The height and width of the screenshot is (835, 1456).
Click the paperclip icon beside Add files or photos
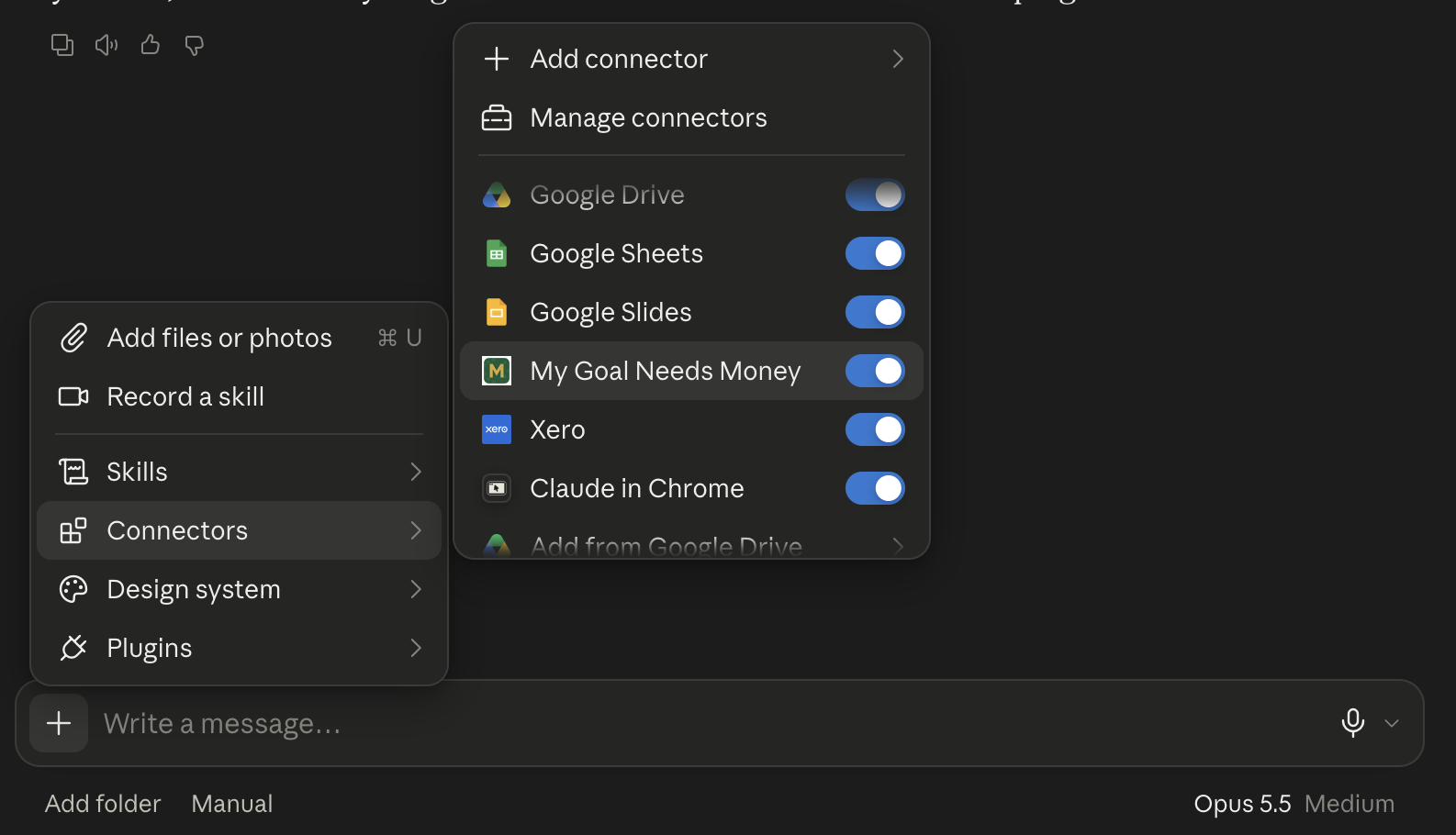click(73, 338)
